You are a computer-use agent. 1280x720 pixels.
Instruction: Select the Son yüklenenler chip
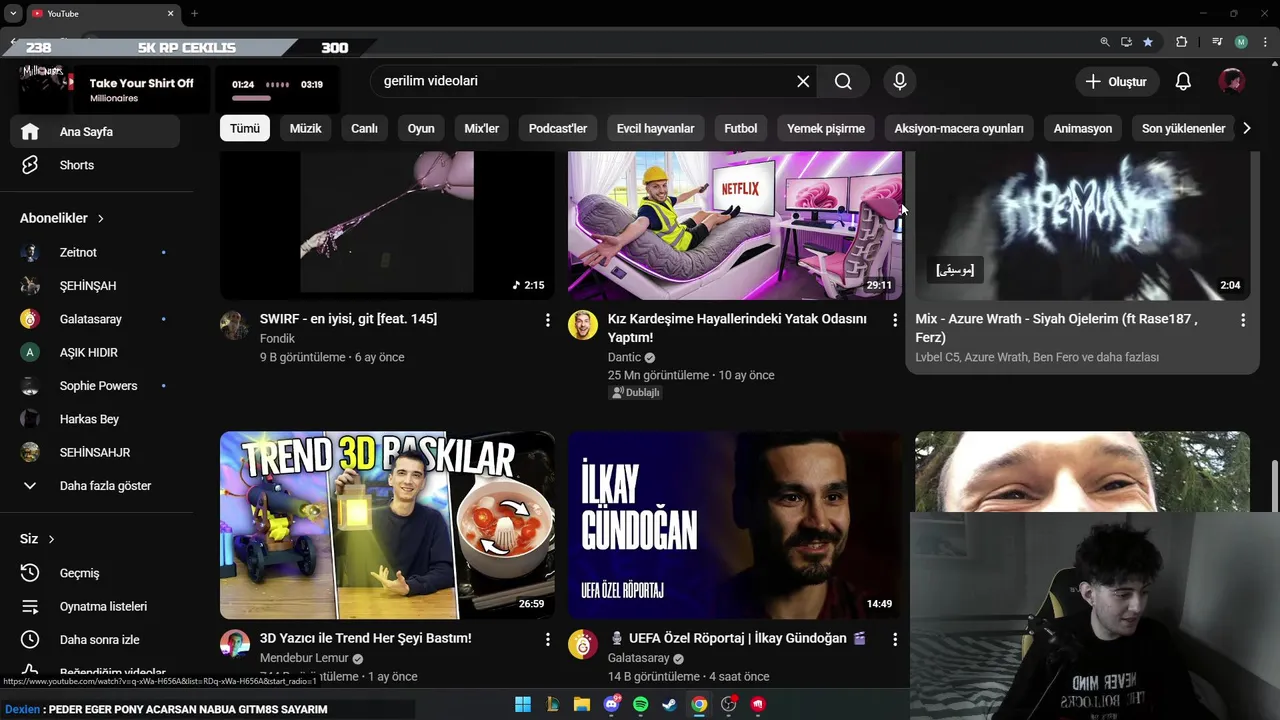pyautogui.click(x=1184, y=128)
